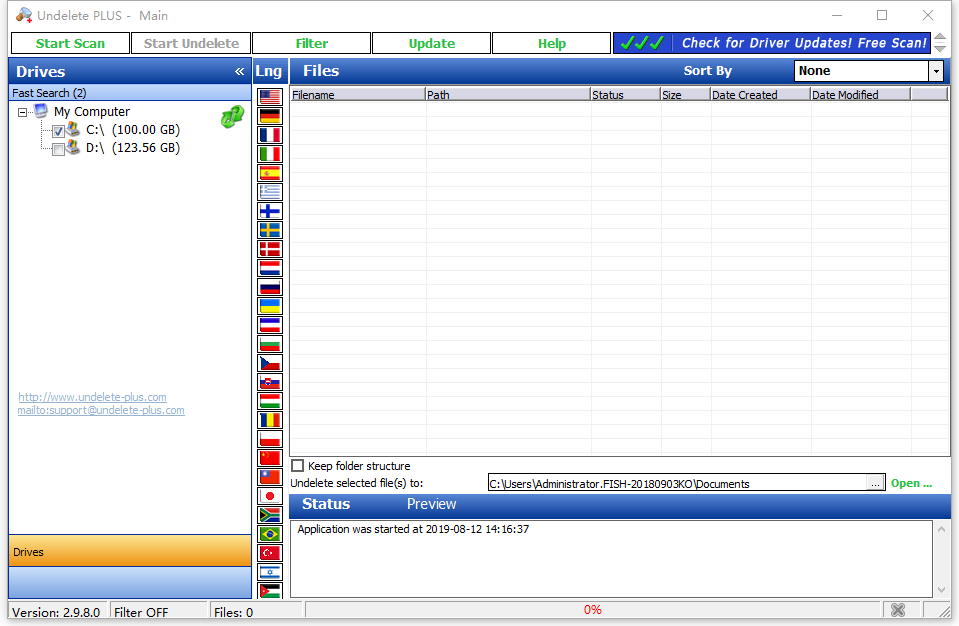Open the Sort By dropdown
959x626 pixels.
tap(936, 72)
